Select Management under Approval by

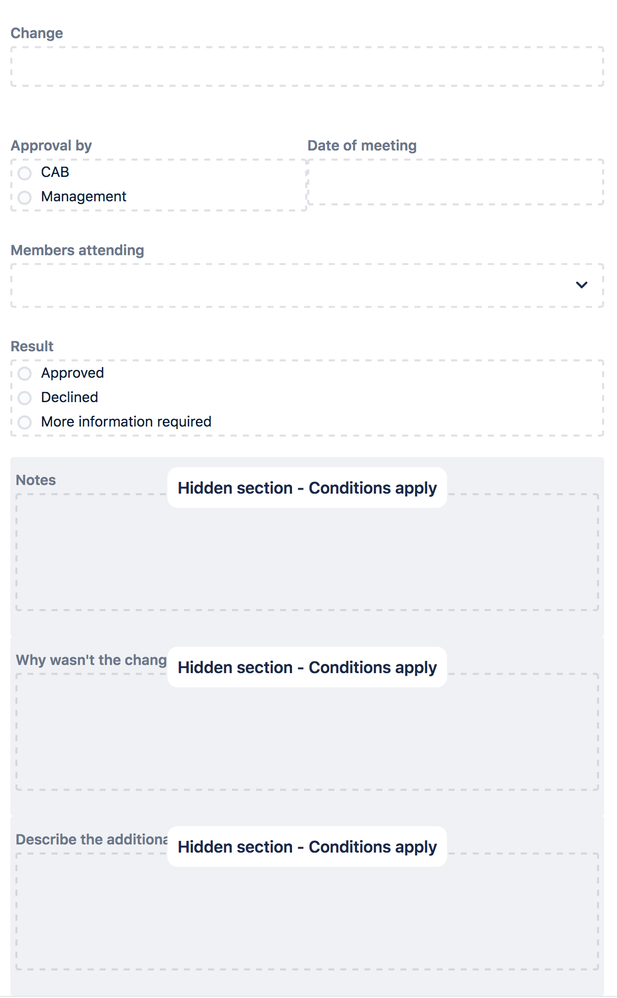pyautogui.click(x=24, y=196)
